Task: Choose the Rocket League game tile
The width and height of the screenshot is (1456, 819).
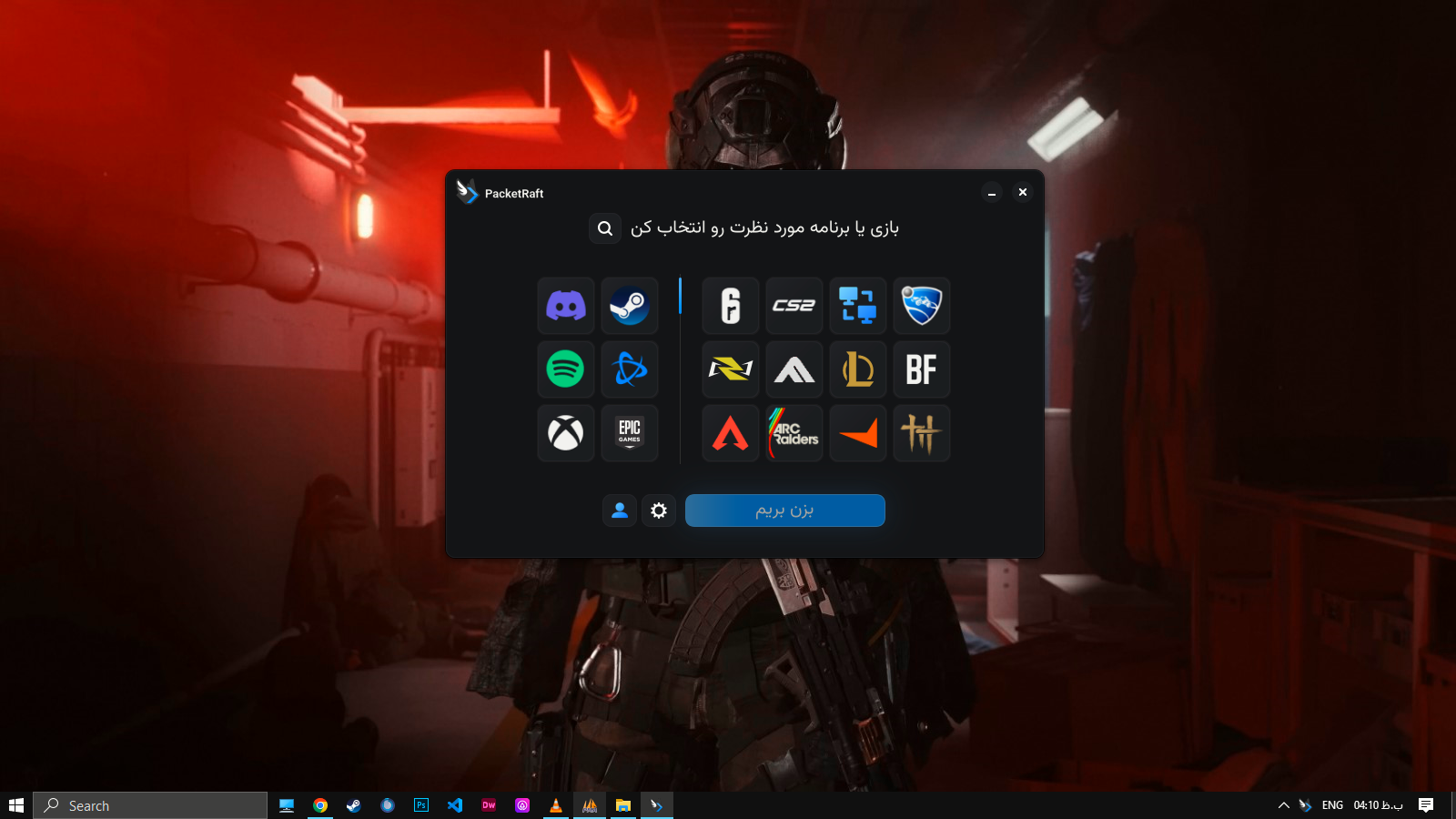Action: pyautogui.click(x=922, y=306)
